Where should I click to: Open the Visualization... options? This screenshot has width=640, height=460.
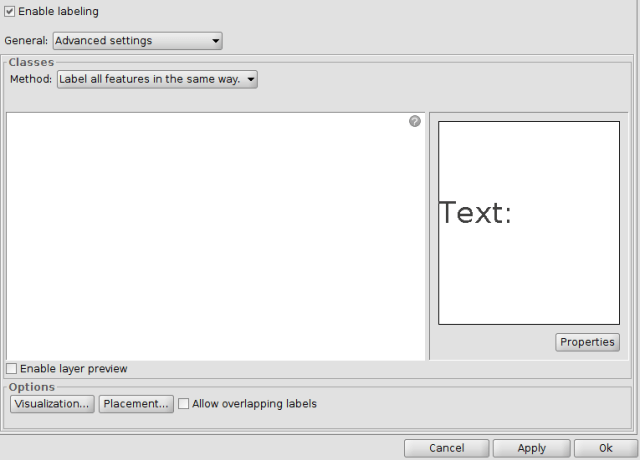point(52,404)
